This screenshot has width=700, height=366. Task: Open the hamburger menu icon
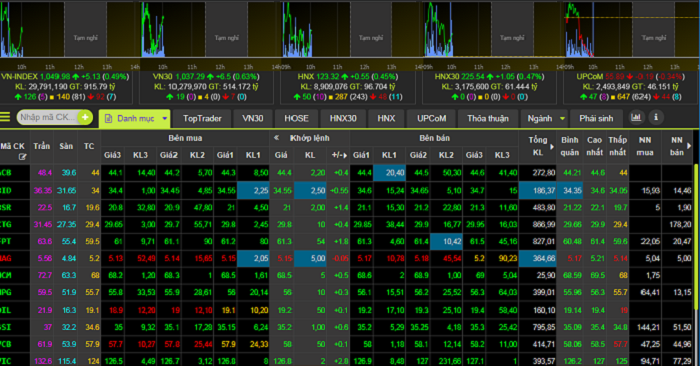tap(5, 117)
